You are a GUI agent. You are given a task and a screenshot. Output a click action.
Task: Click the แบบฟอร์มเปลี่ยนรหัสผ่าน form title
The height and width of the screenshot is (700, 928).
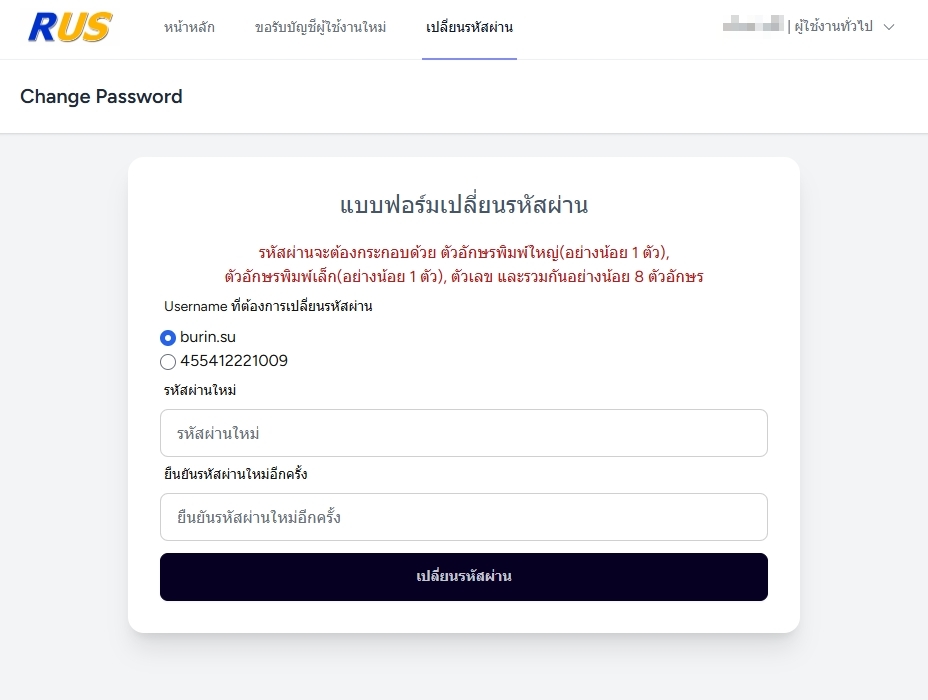tap(463, 205)
